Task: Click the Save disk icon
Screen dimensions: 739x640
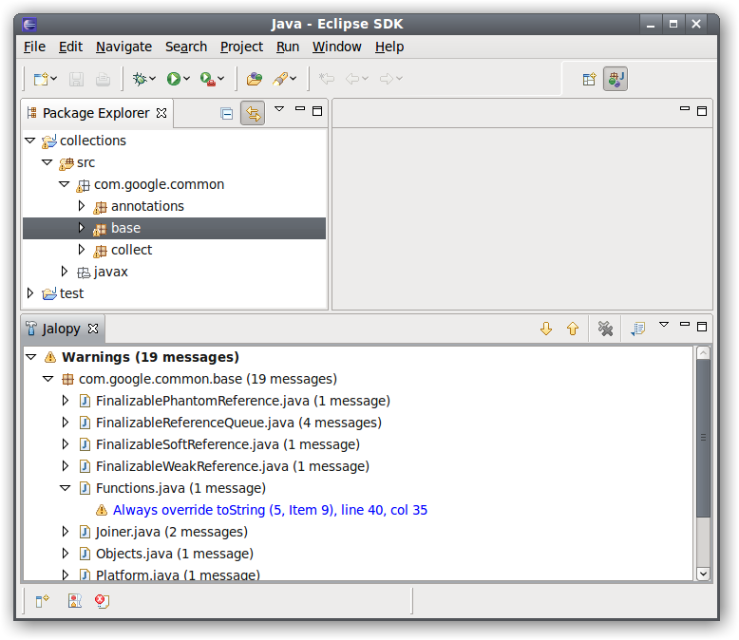Action: (76, 79)
